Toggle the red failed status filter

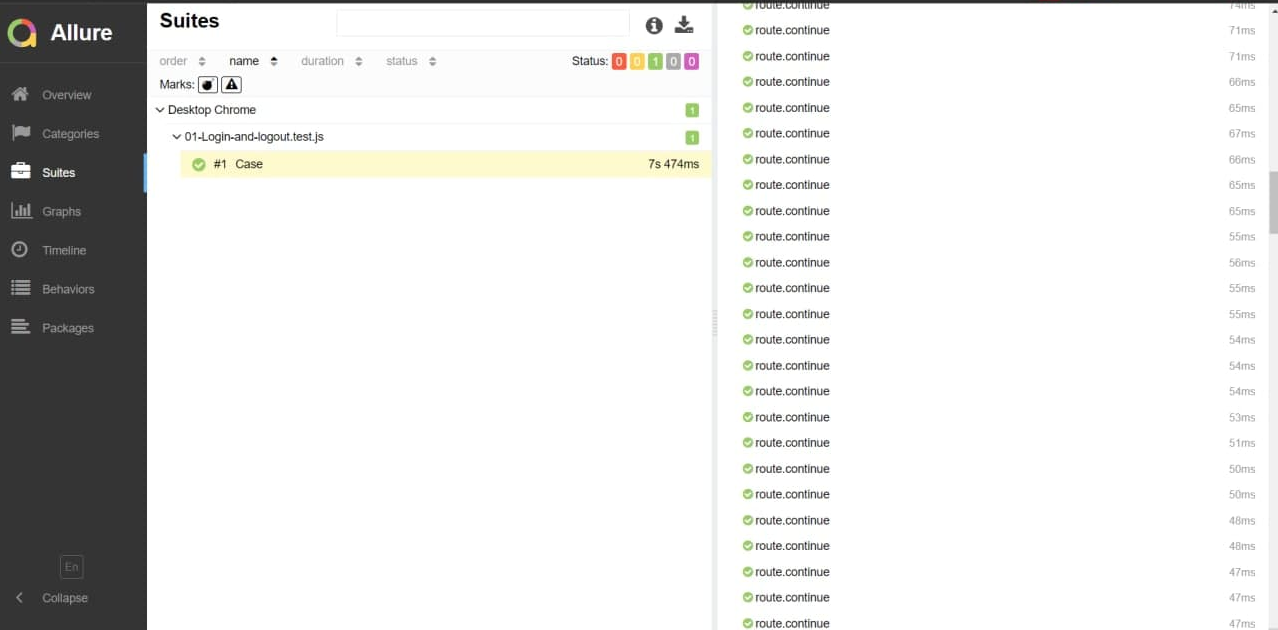tap(619, 62)
